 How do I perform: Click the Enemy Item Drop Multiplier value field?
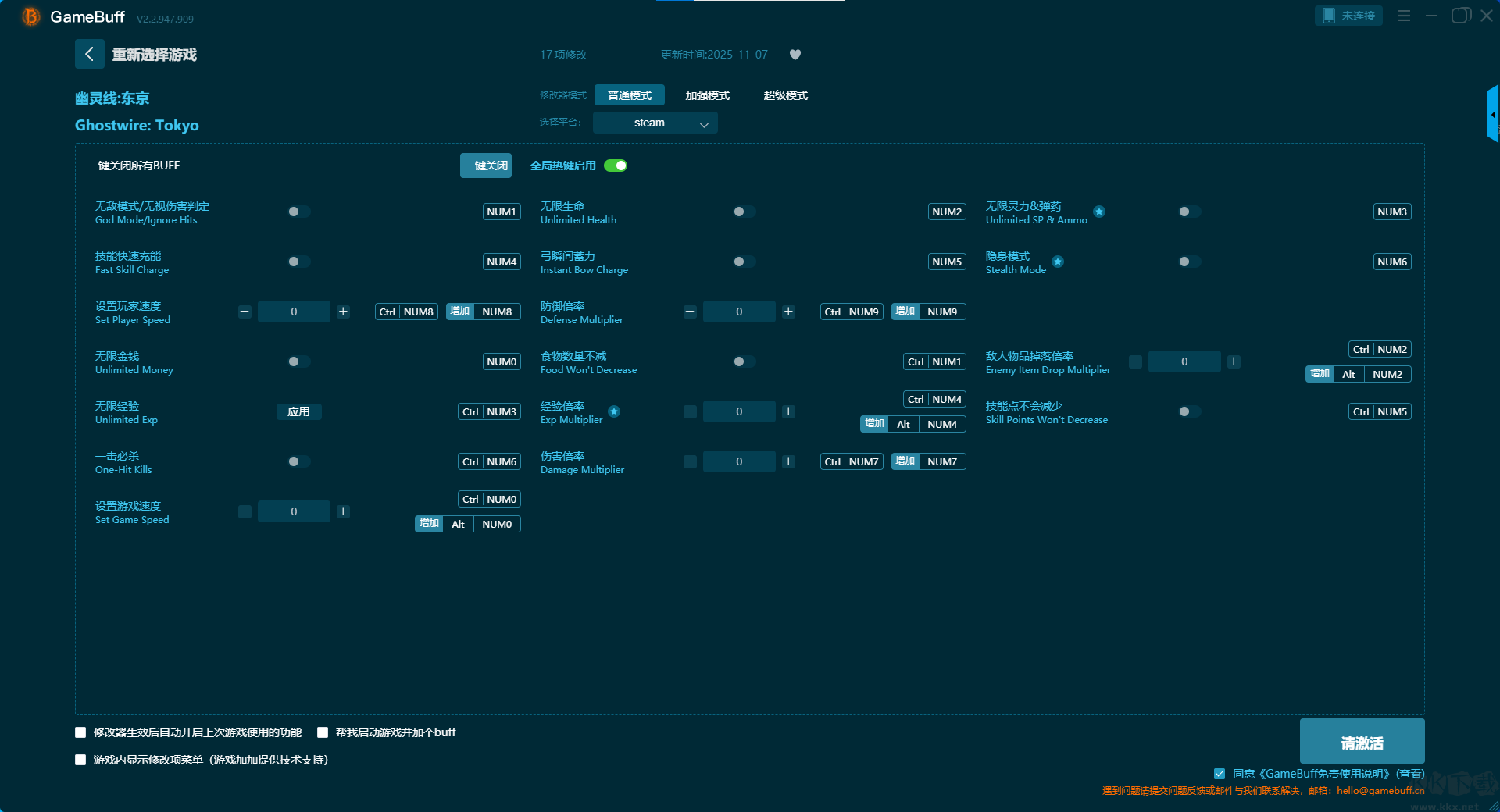(1184, 361)
